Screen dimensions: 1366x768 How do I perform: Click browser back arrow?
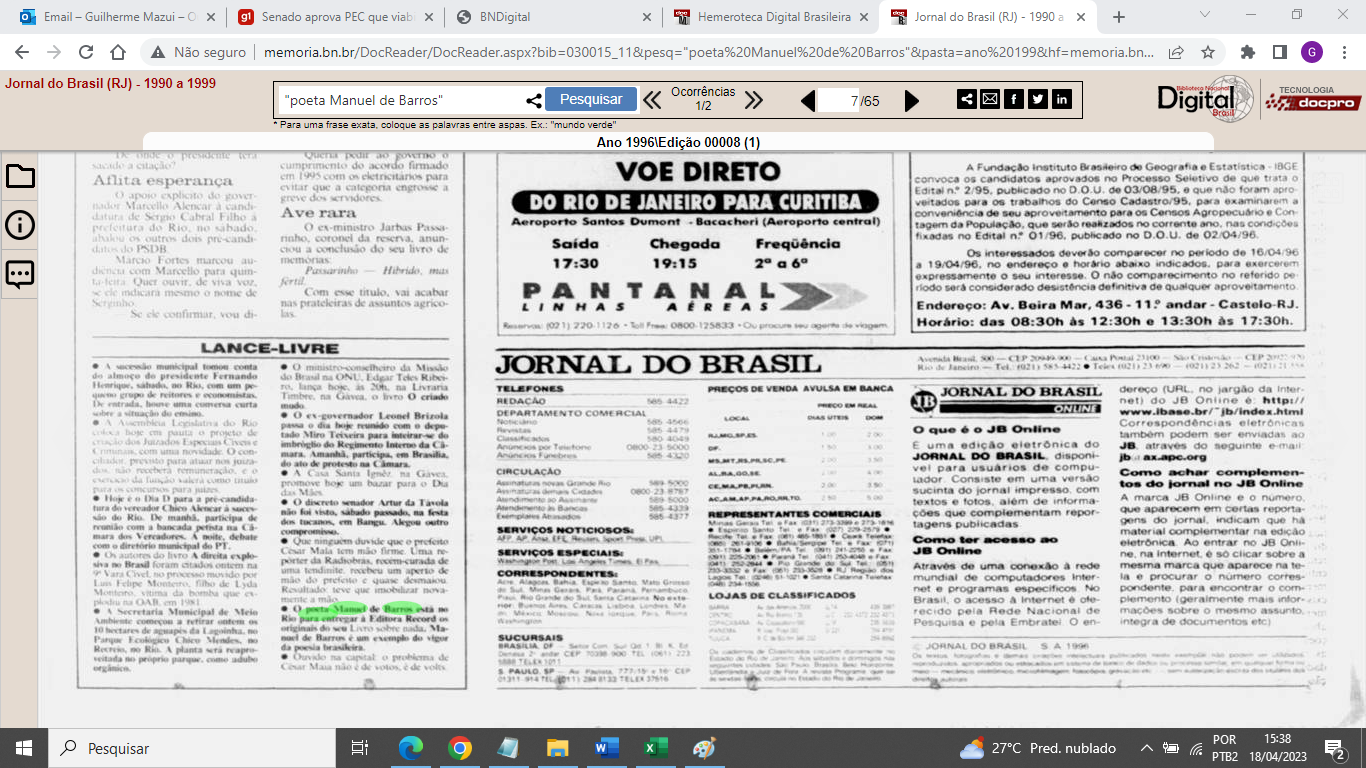[x=22, y=52]
